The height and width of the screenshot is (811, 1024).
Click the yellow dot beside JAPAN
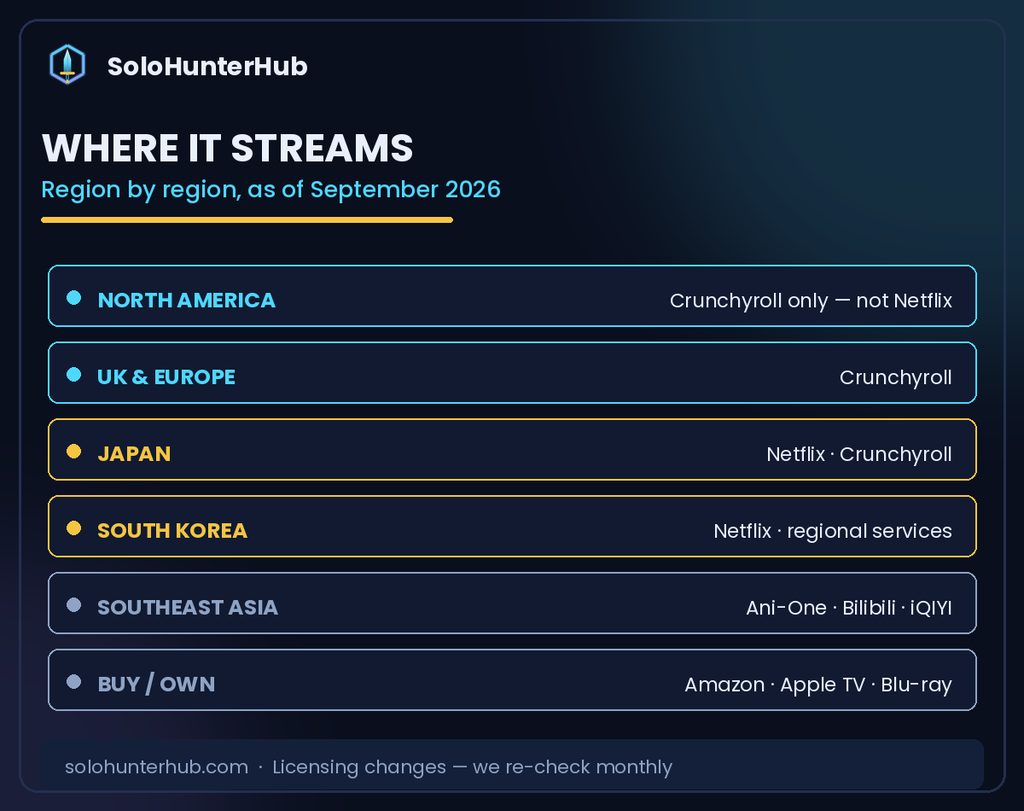coord(74,452)
